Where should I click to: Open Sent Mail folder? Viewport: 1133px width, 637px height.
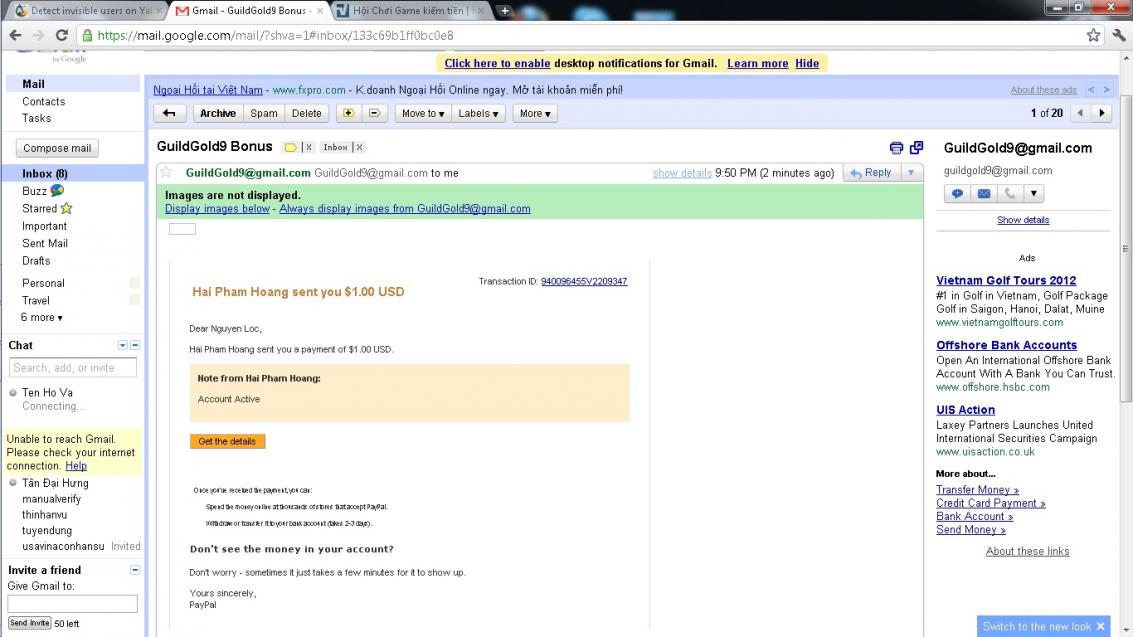pos(45,243)
